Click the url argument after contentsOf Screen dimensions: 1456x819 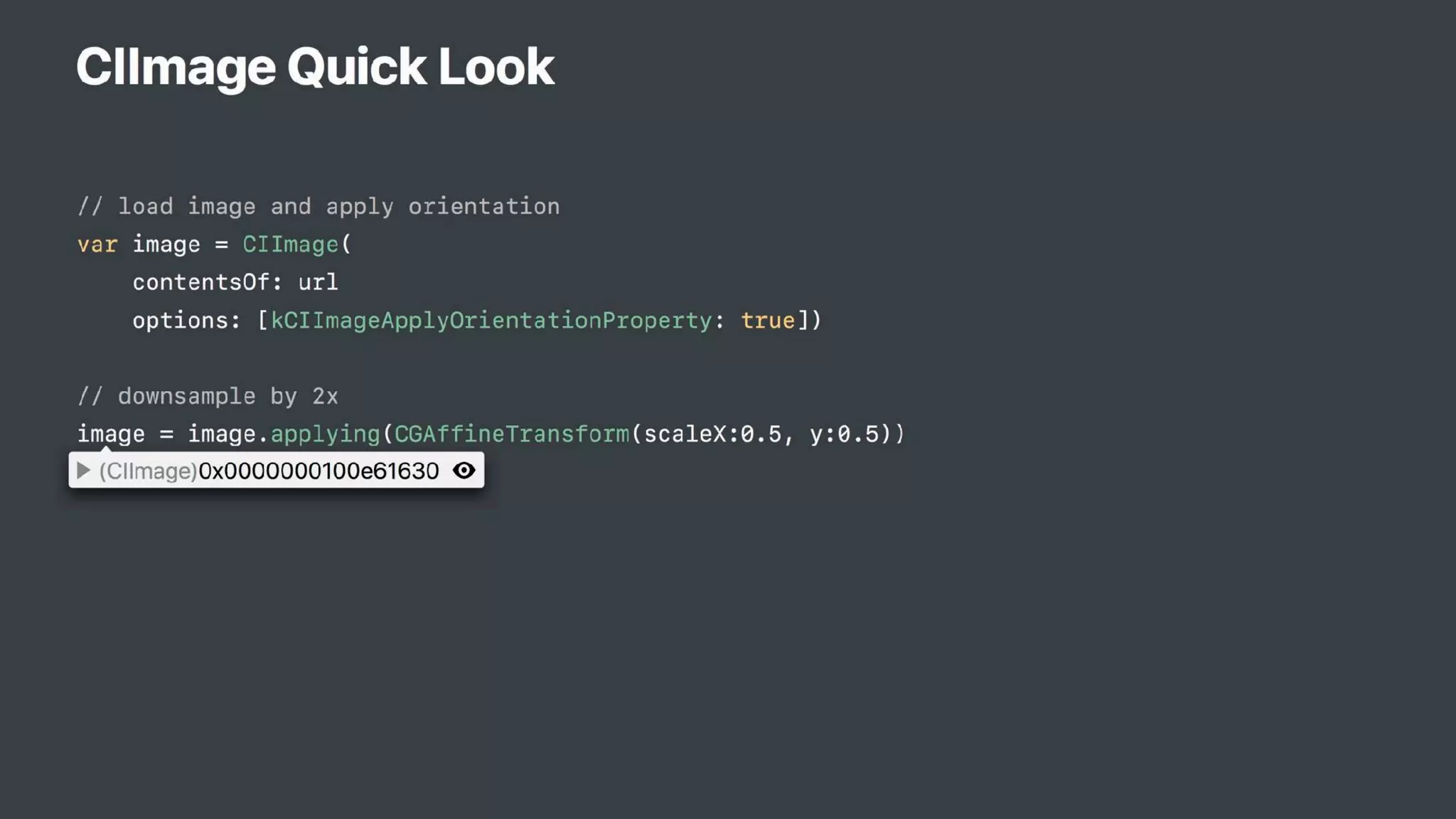(x=318, y=282)
